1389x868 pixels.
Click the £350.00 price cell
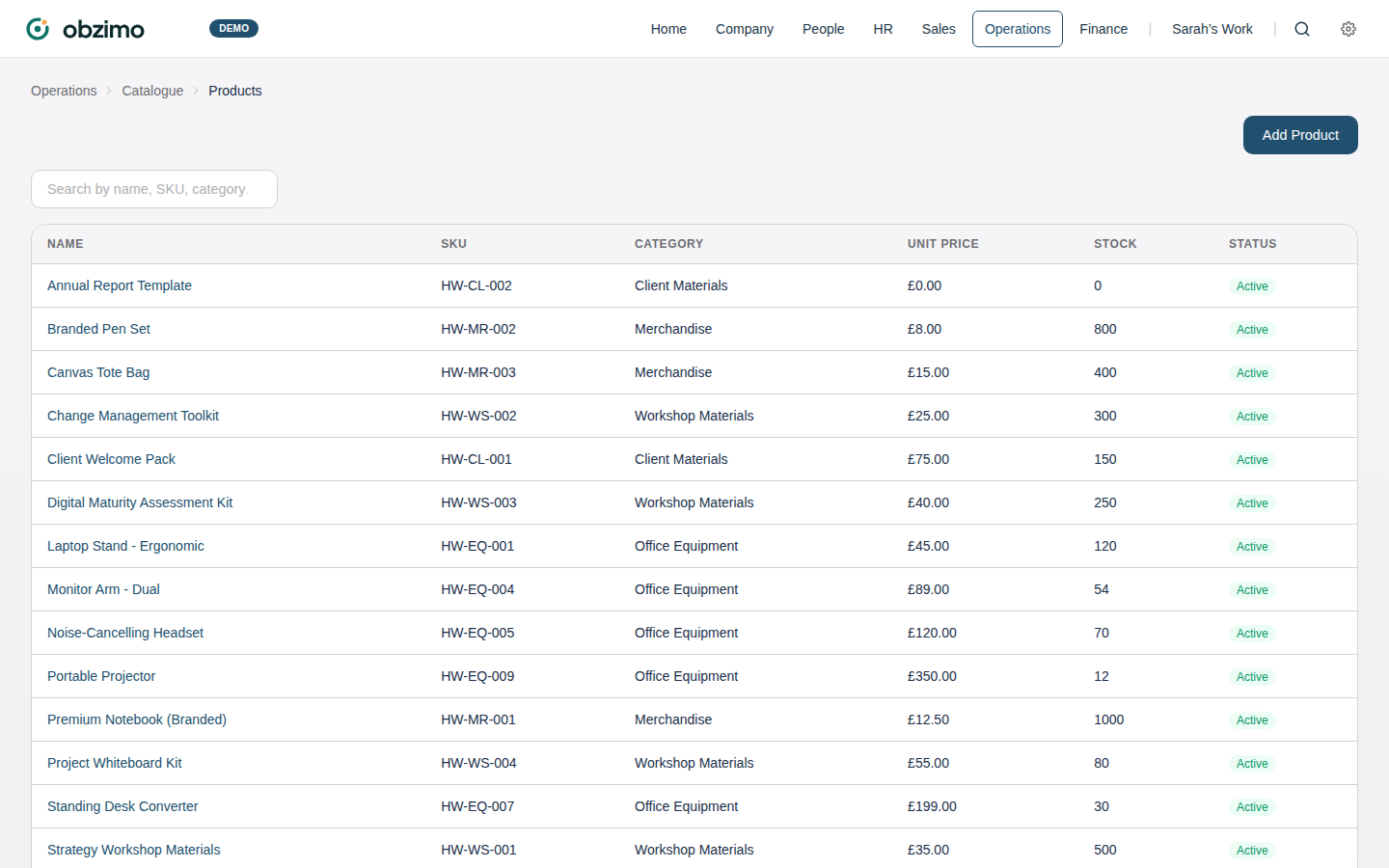click(x=932, y=676)
